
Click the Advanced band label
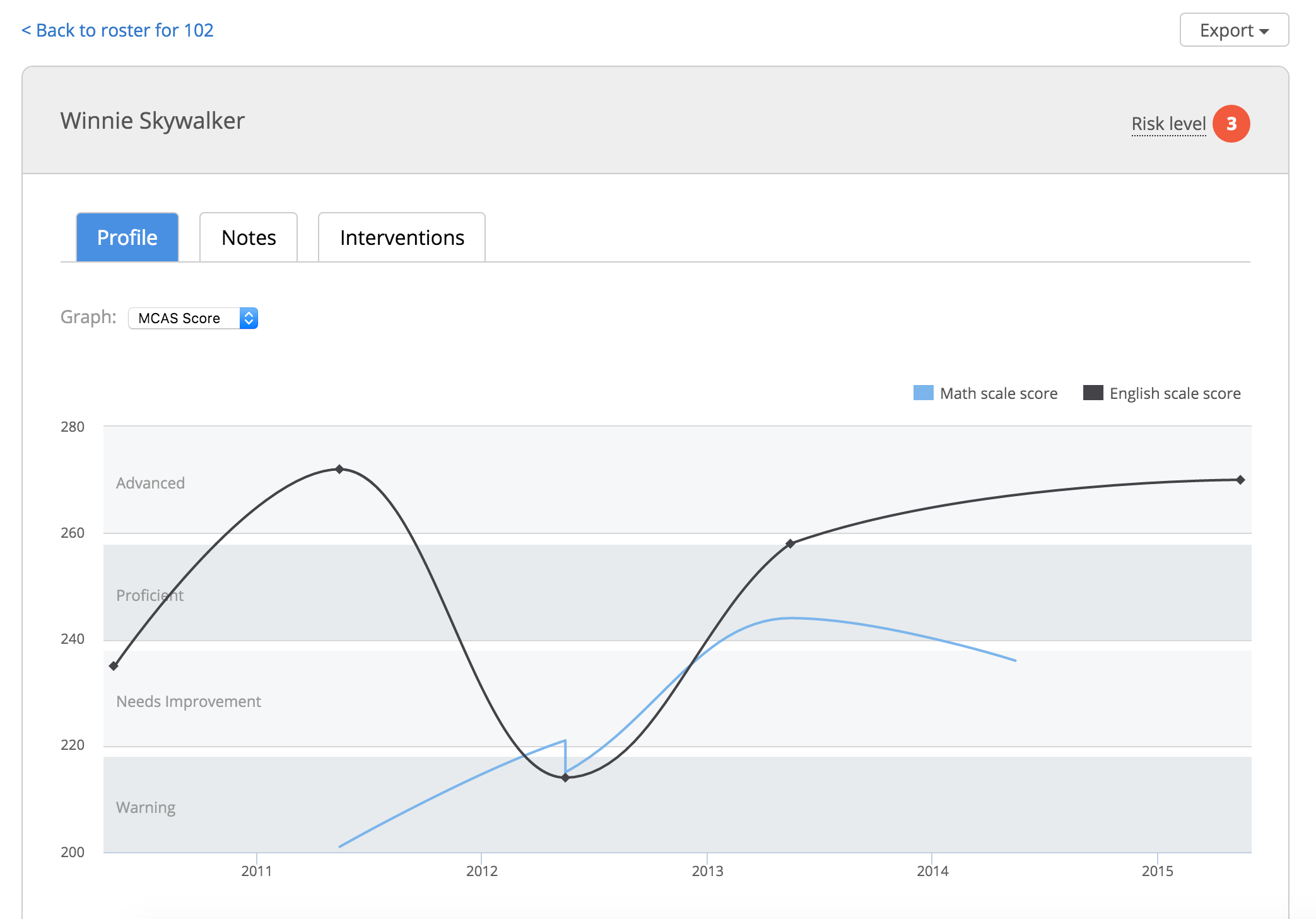pos(150,483)
